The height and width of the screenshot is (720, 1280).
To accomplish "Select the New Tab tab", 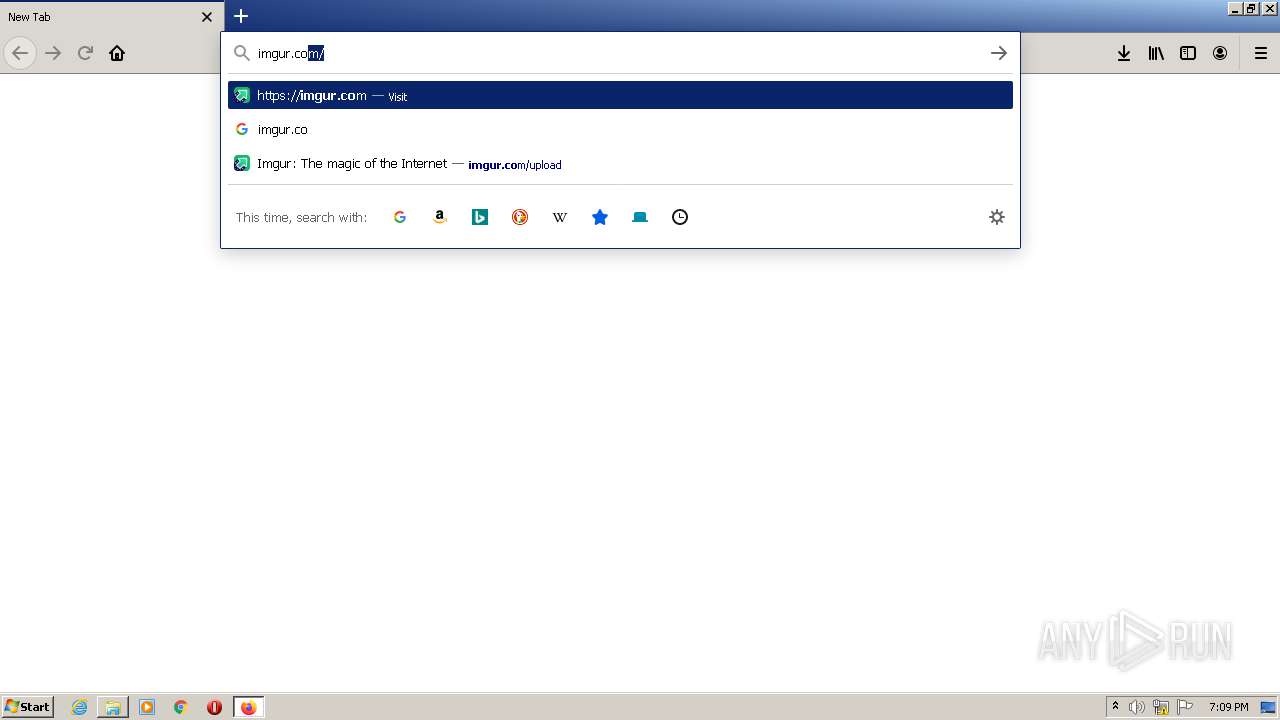I will (x=110, y=17).
